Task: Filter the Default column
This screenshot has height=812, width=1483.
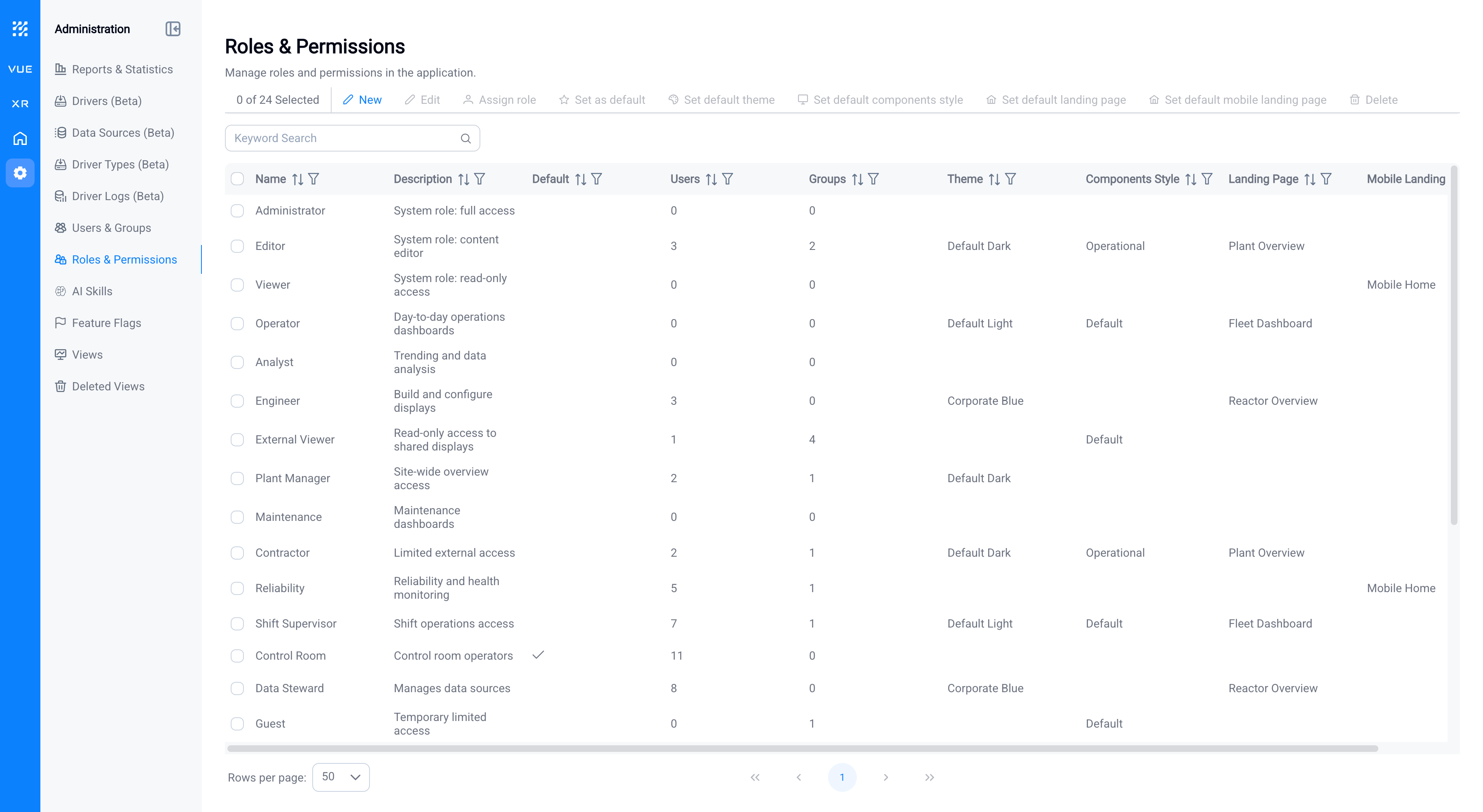Action: (x=597, y=179)
